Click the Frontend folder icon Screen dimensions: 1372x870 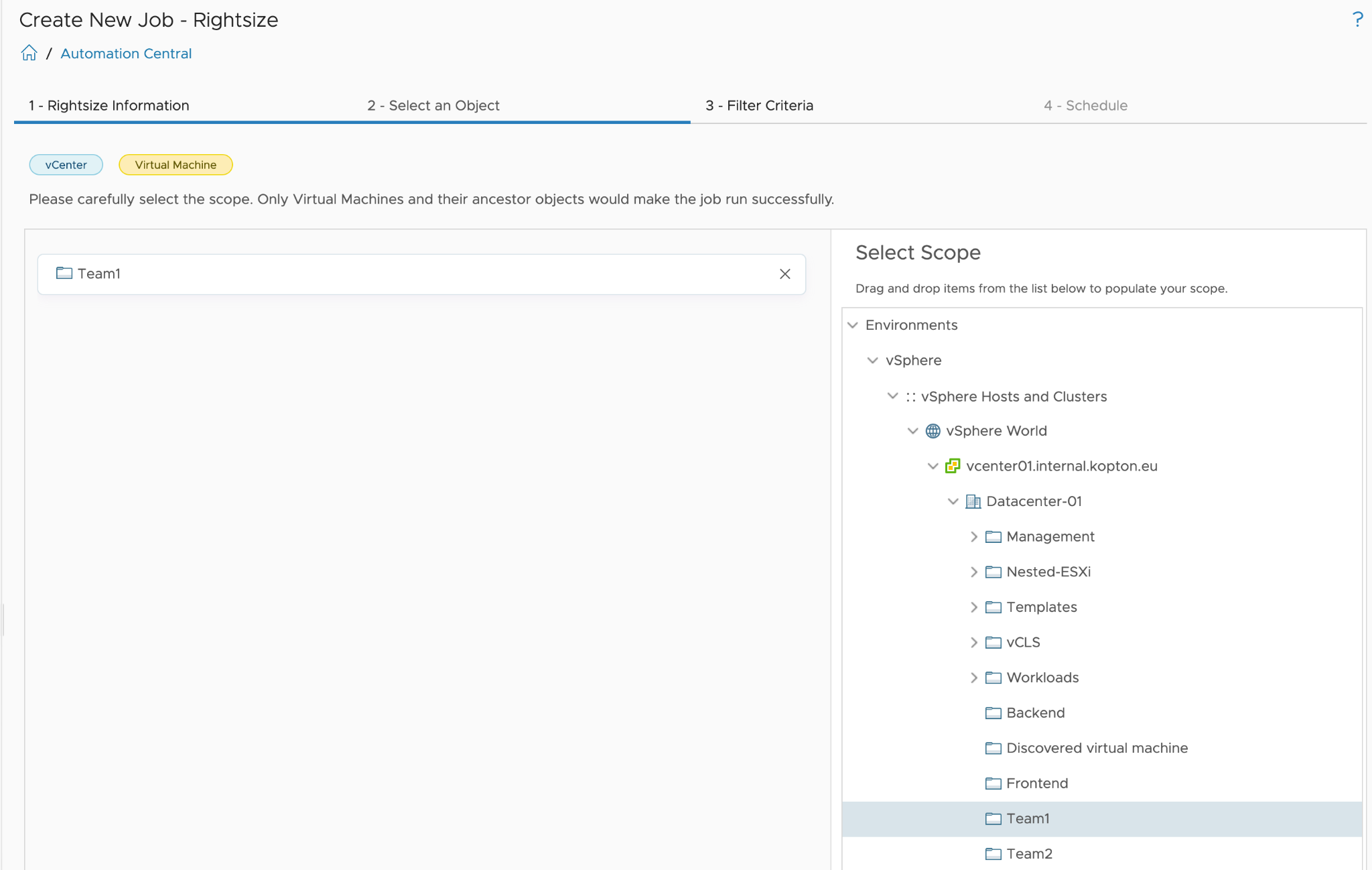(x=993, y=784)
